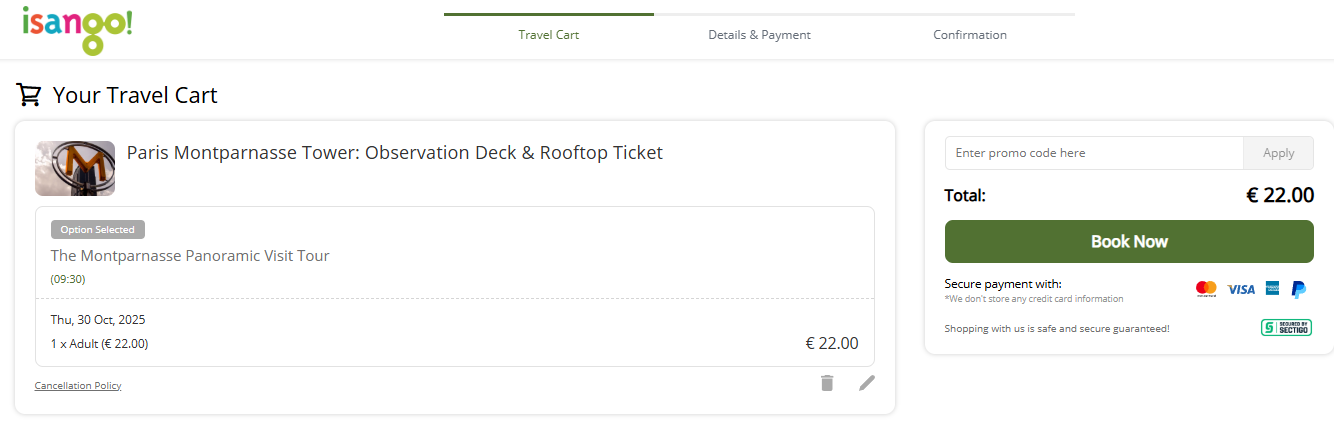Go to Details & Payment step
The image size is (1334, 435).
[x=759, y=35]
